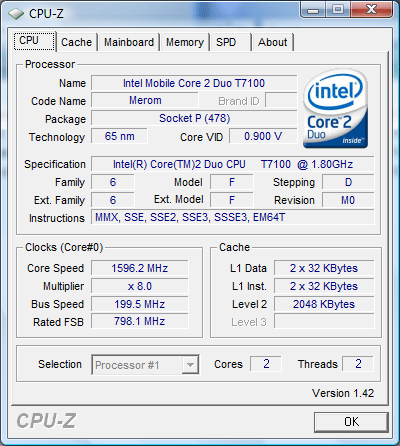Click the Package value 'Socket P (478)'
The height and width of the screenshot is (446, 400).
coord(194,118)
